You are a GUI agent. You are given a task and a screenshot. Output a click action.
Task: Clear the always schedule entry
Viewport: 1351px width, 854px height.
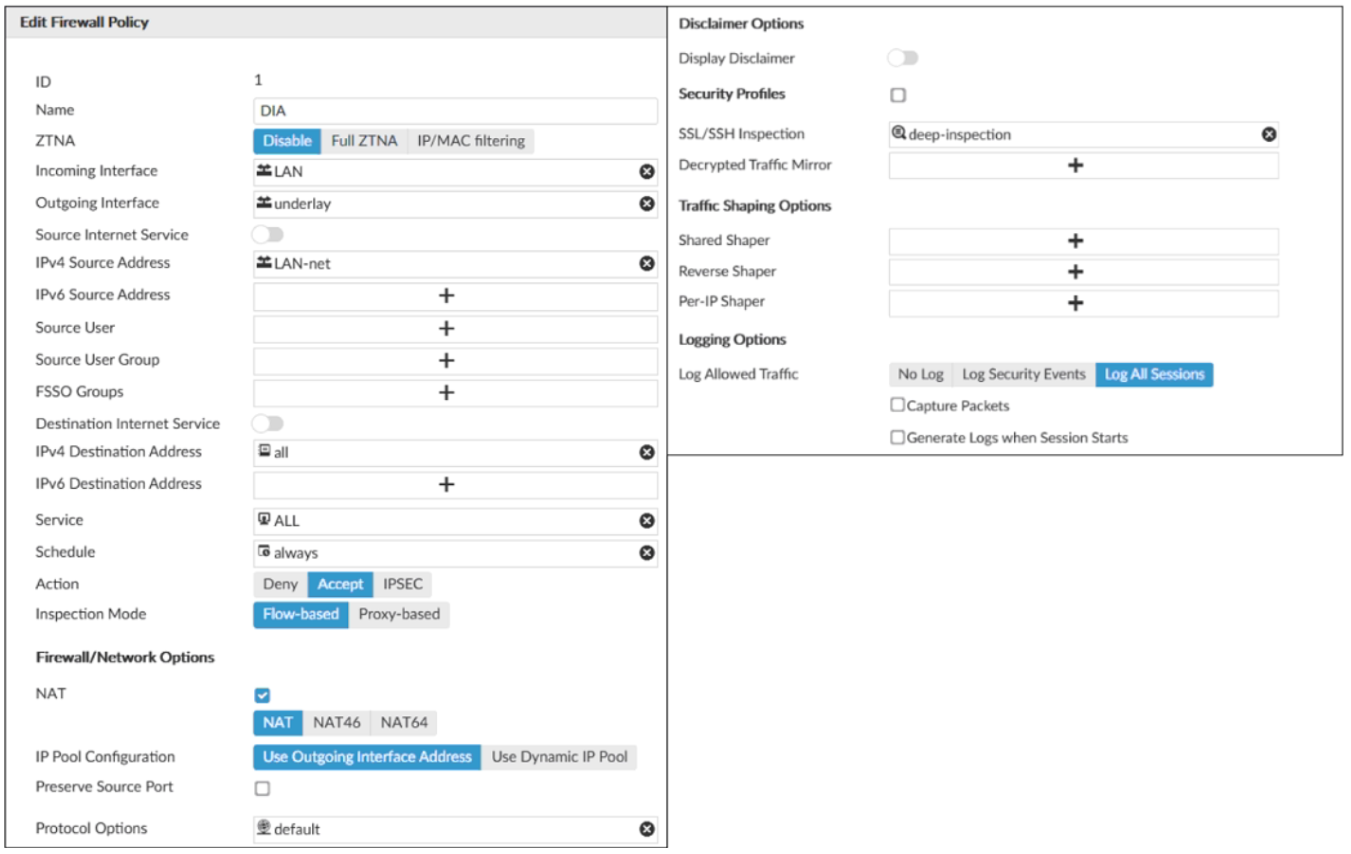(647, 553)
